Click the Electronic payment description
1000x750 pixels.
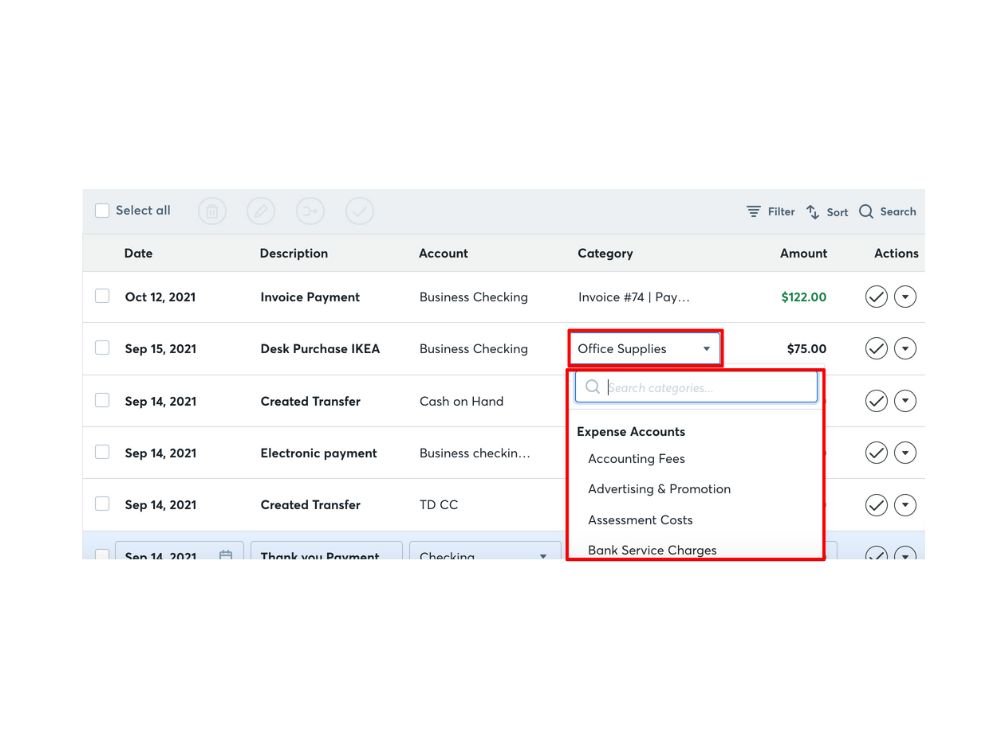(319, 453)
